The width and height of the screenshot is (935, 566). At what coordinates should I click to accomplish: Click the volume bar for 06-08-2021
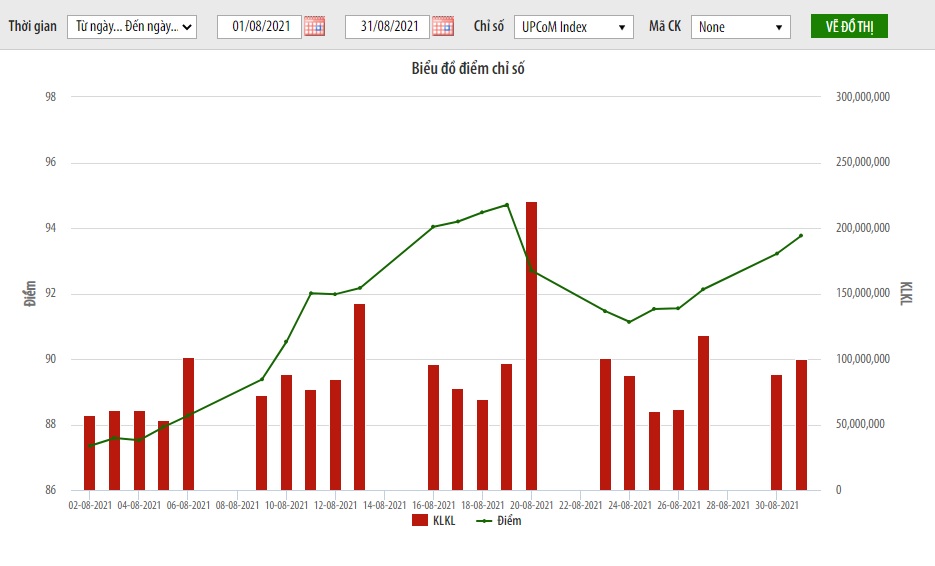[x=188, y=424]
